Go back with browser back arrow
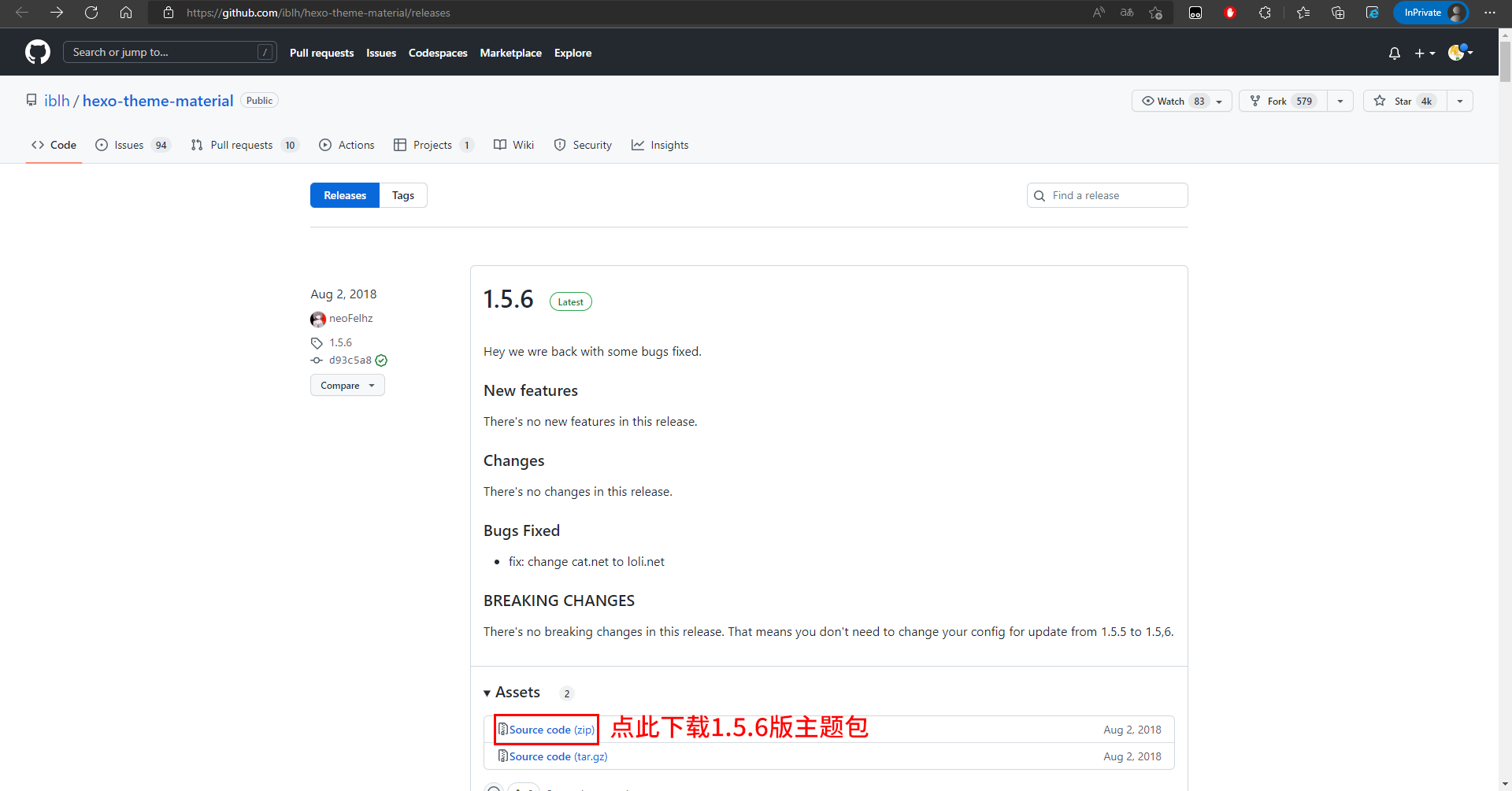 [22, 13]
